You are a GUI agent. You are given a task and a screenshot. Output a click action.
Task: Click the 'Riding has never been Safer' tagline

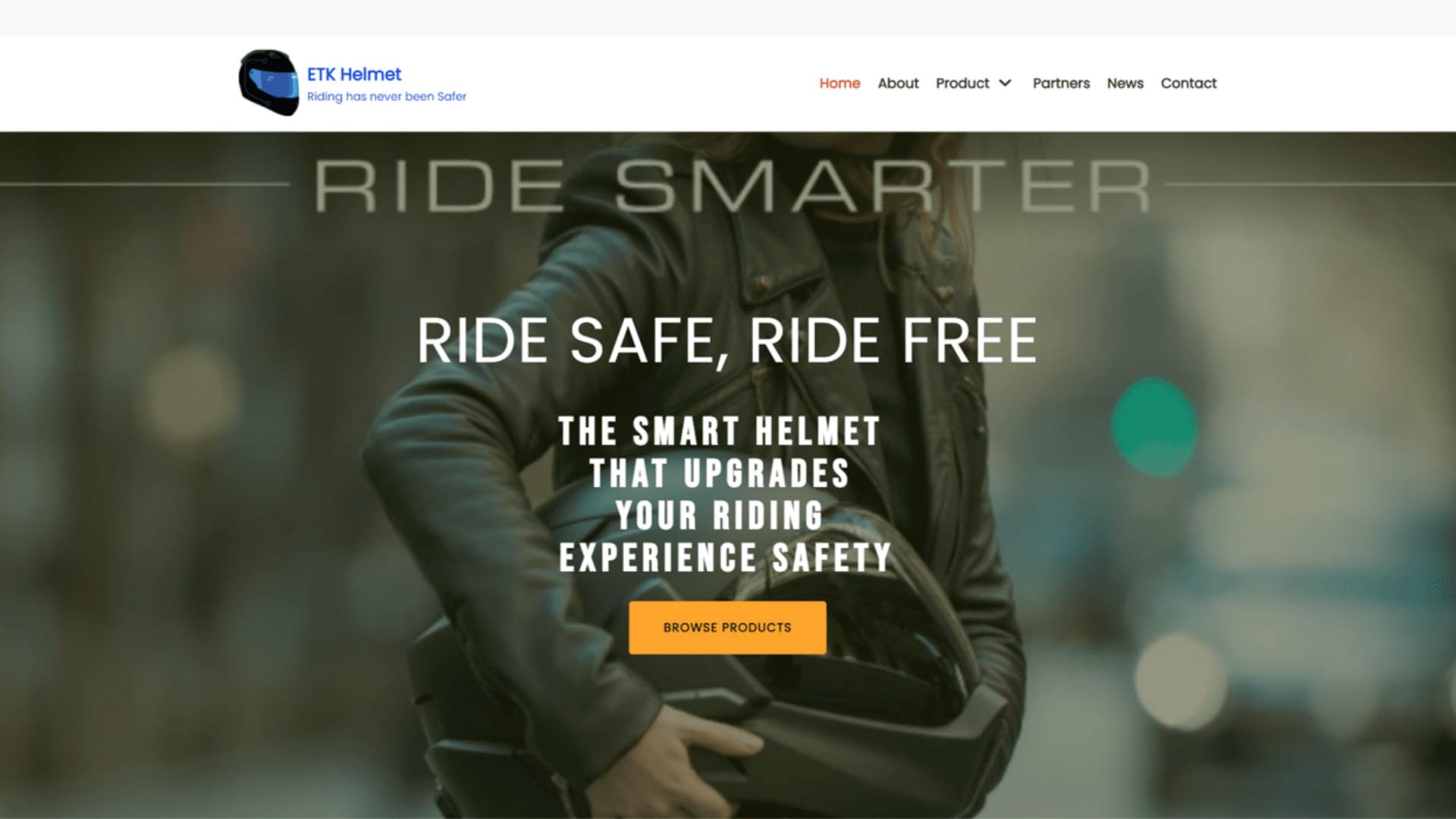tap(387, 96)
